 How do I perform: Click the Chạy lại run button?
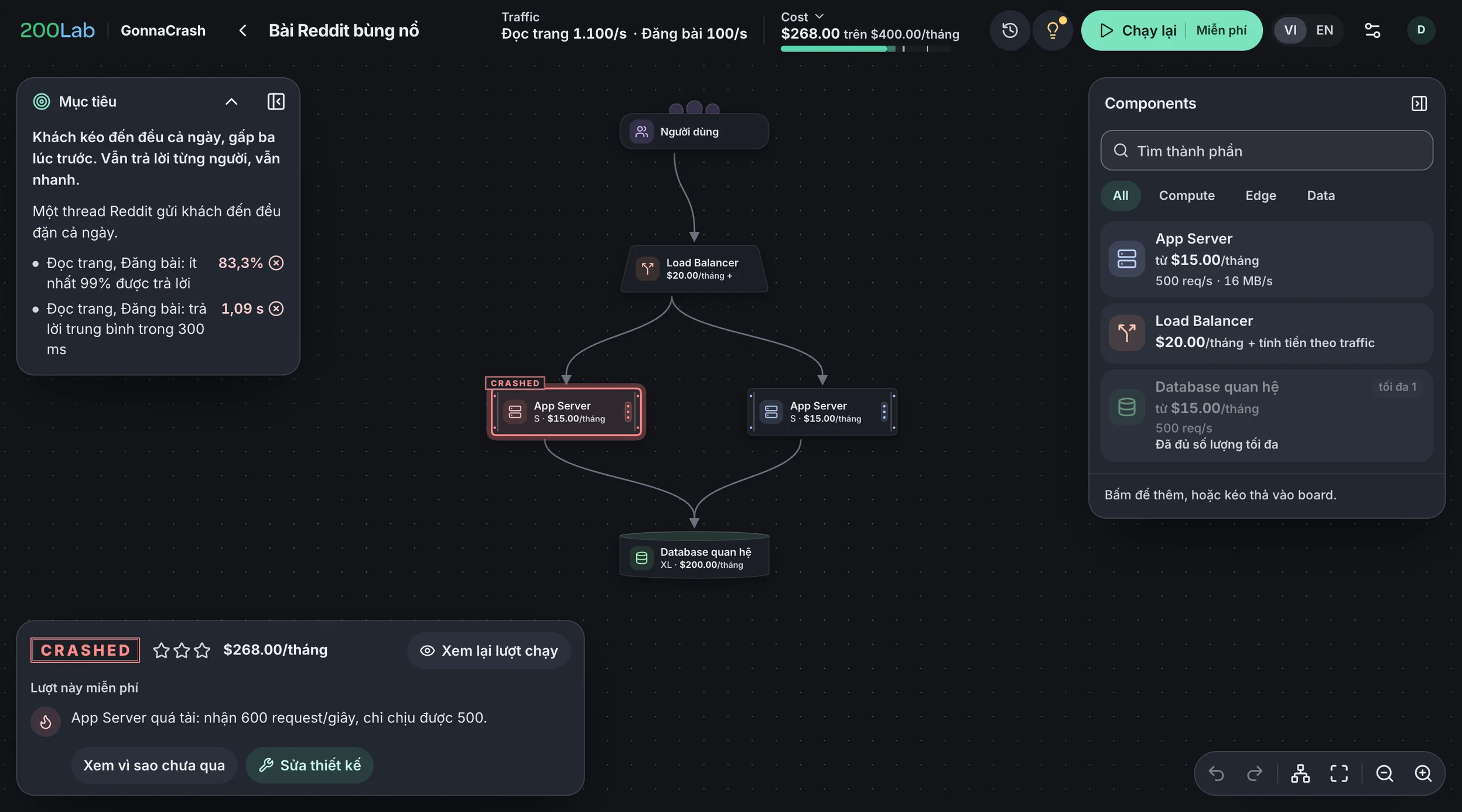pos(1171,30)
